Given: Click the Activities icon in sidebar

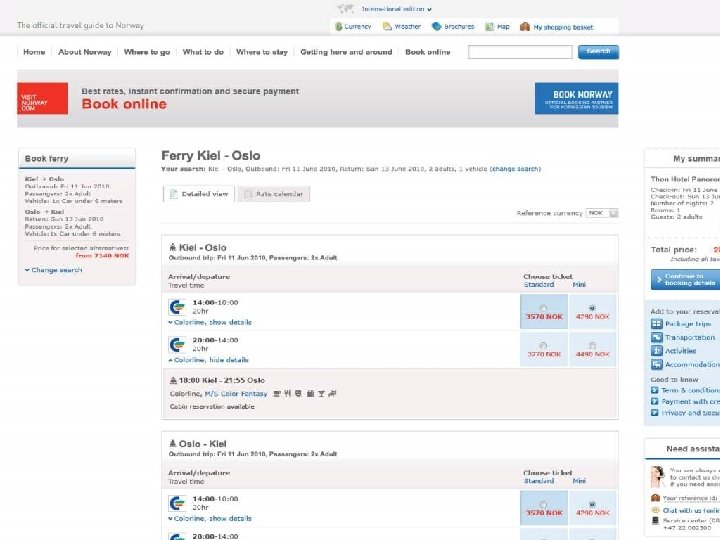Looking at the screenshot, I should 657,350.
